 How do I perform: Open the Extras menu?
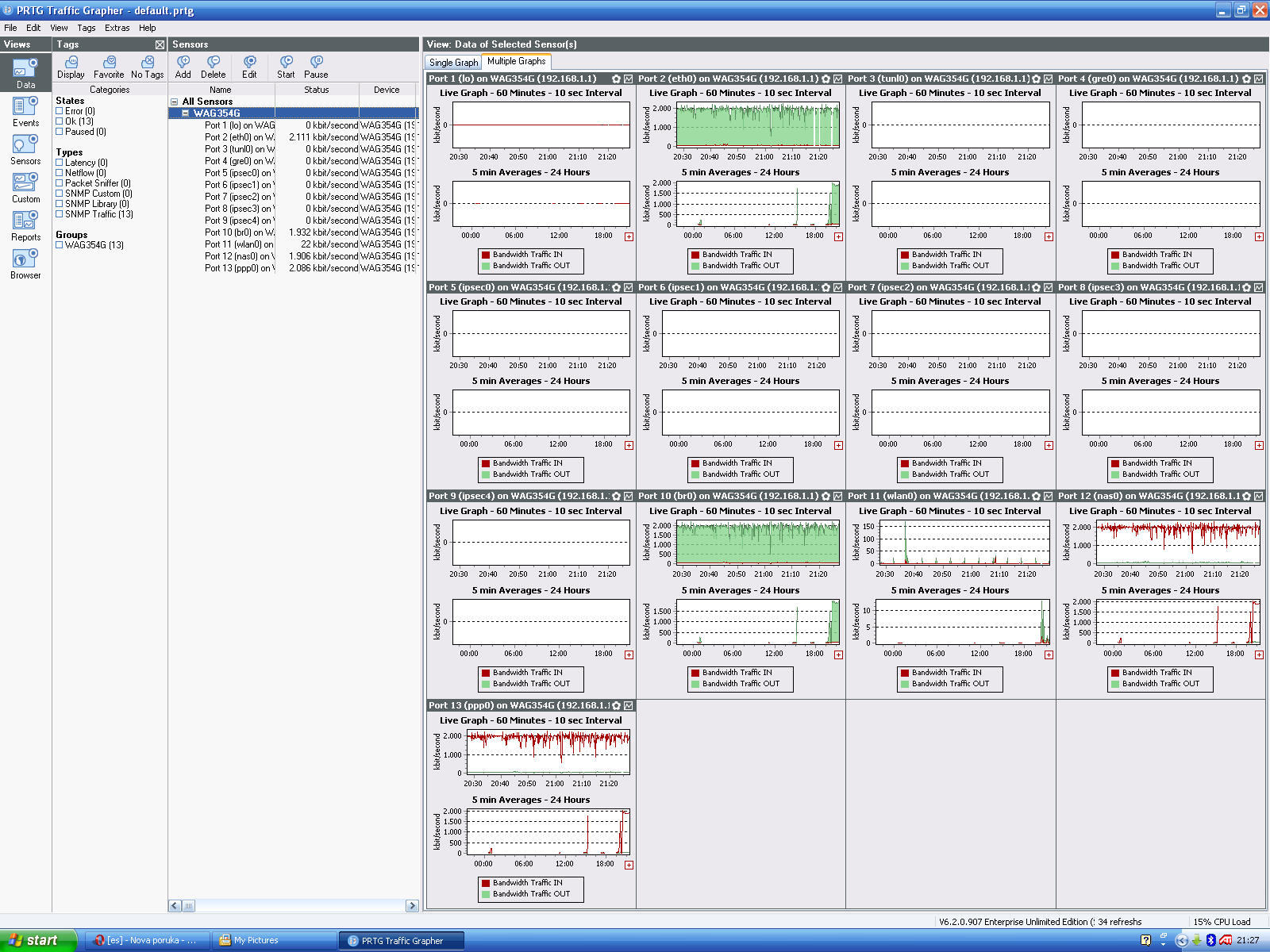(117, 28)
